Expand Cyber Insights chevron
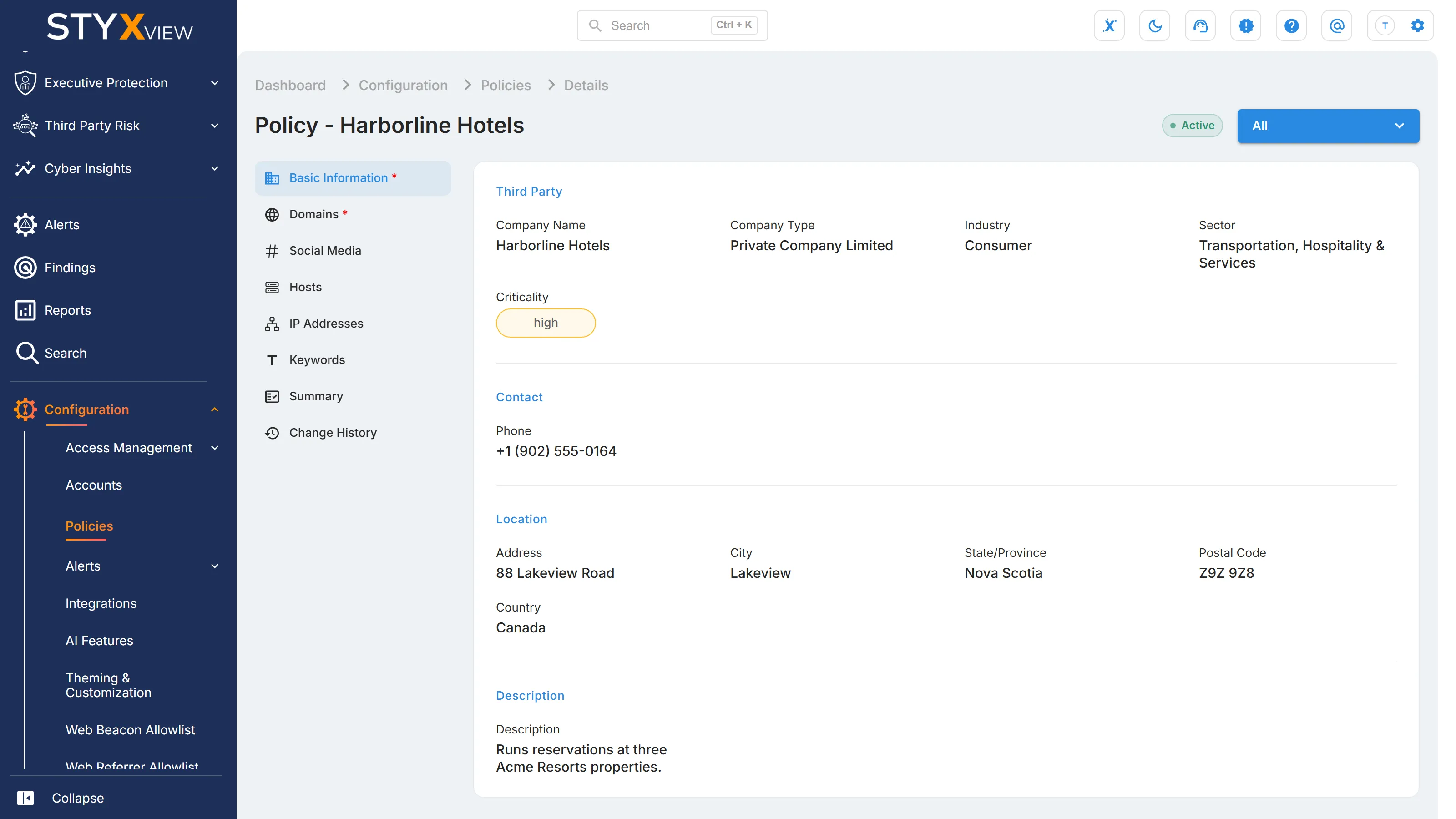The image size is (1456, 819). [x=215, y=168]
